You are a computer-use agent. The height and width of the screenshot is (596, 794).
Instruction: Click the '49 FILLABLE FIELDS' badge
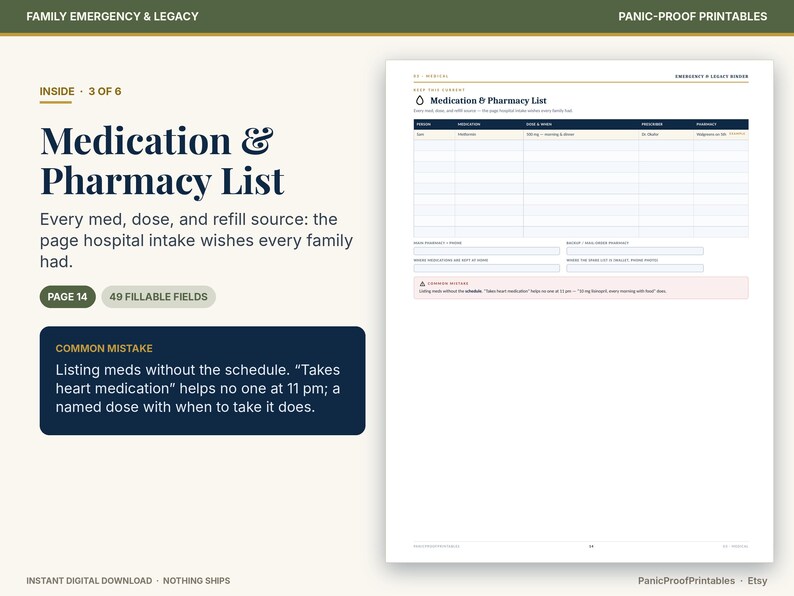coord(158,297)
